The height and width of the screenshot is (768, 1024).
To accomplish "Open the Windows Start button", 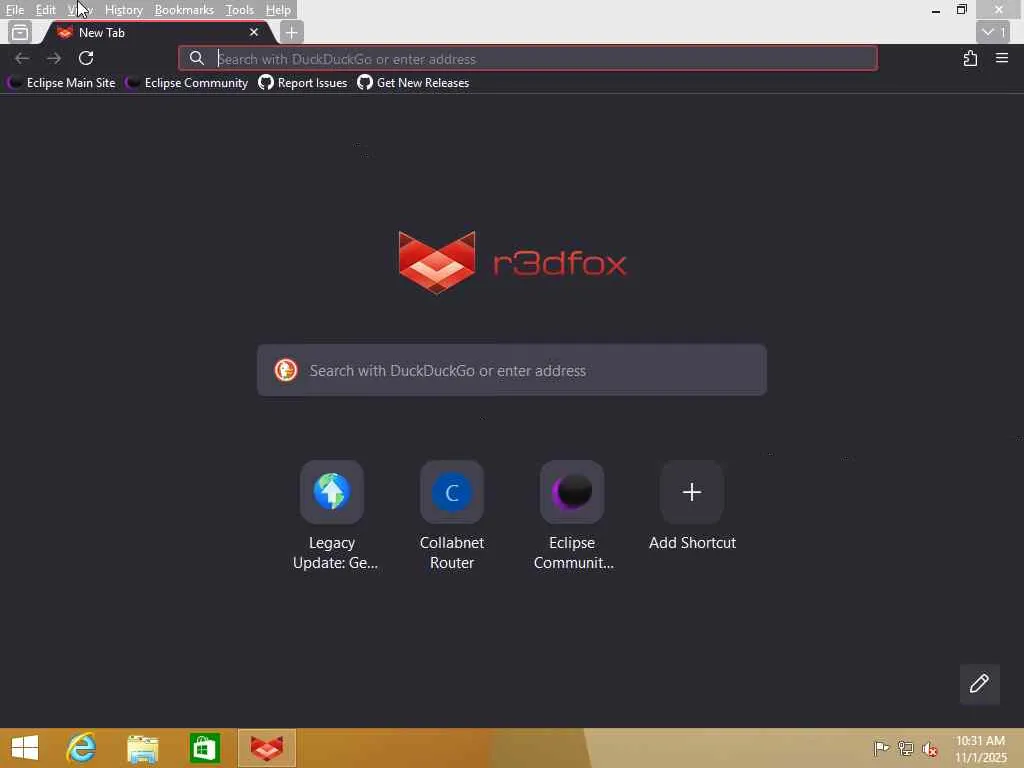I will [x=25, y=748].
